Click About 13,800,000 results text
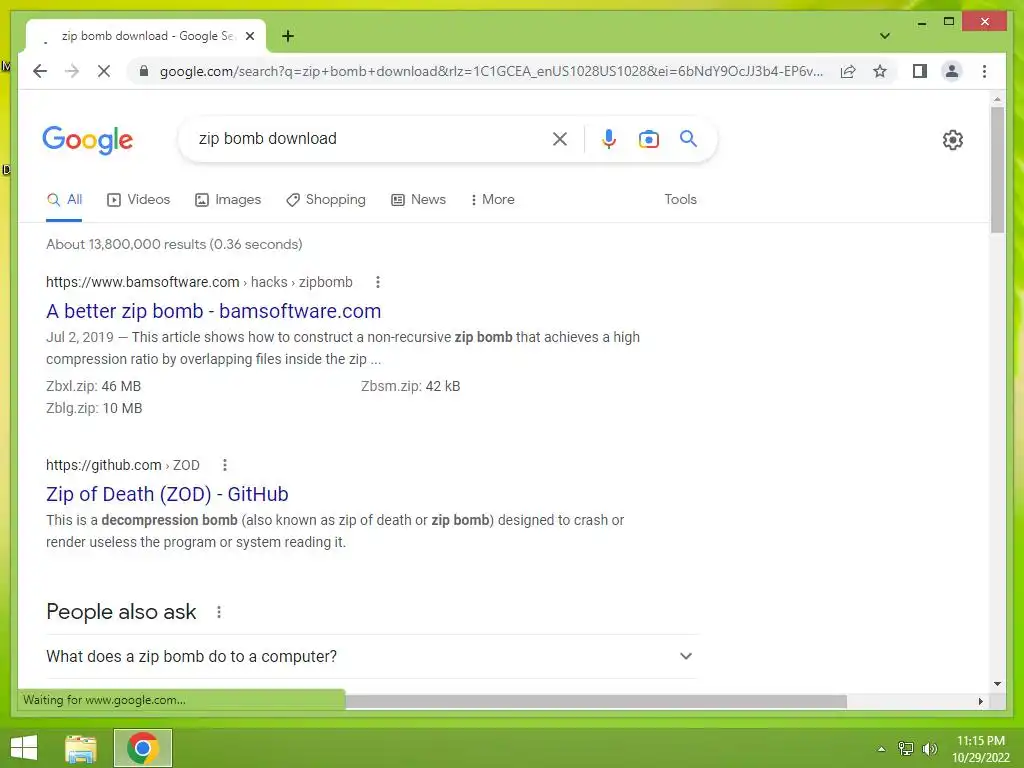Screen dimensions: 1024x768 pyautogui.click(x=174, y=244)
